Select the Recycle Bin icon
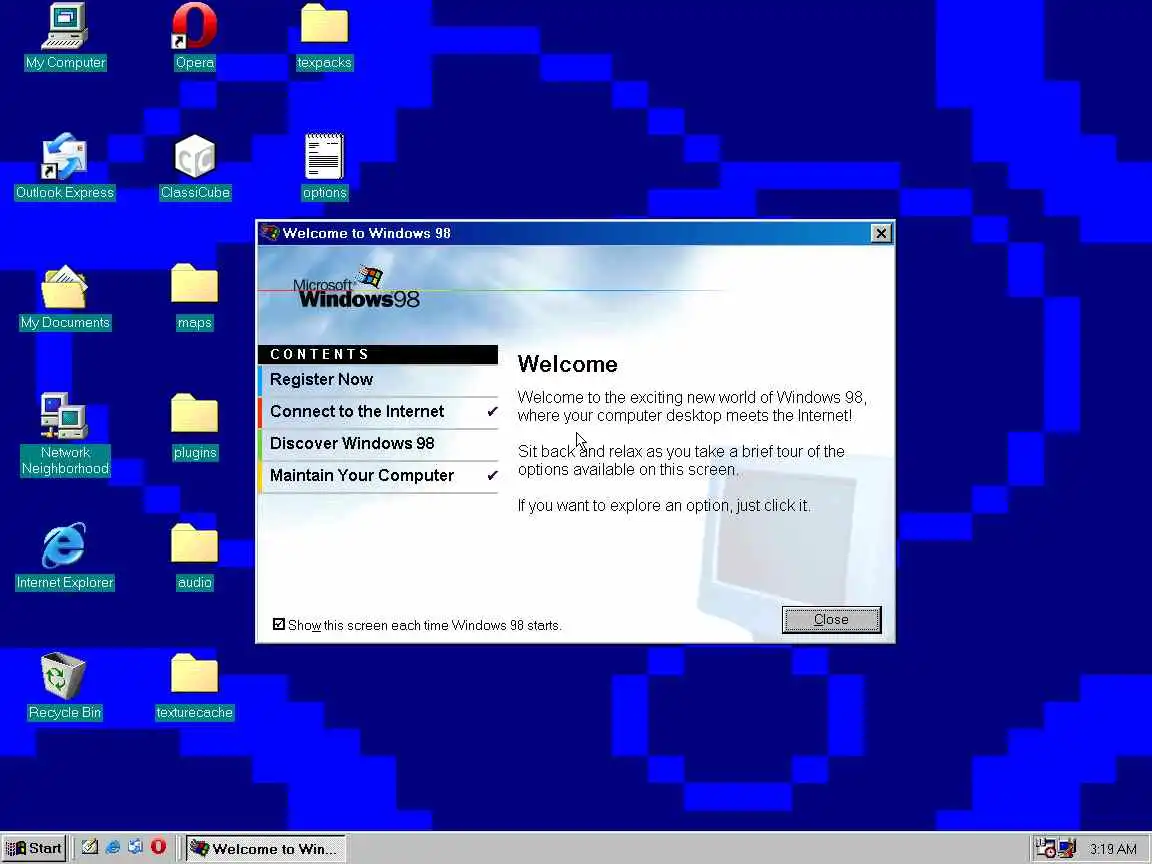 coord(65,686)
